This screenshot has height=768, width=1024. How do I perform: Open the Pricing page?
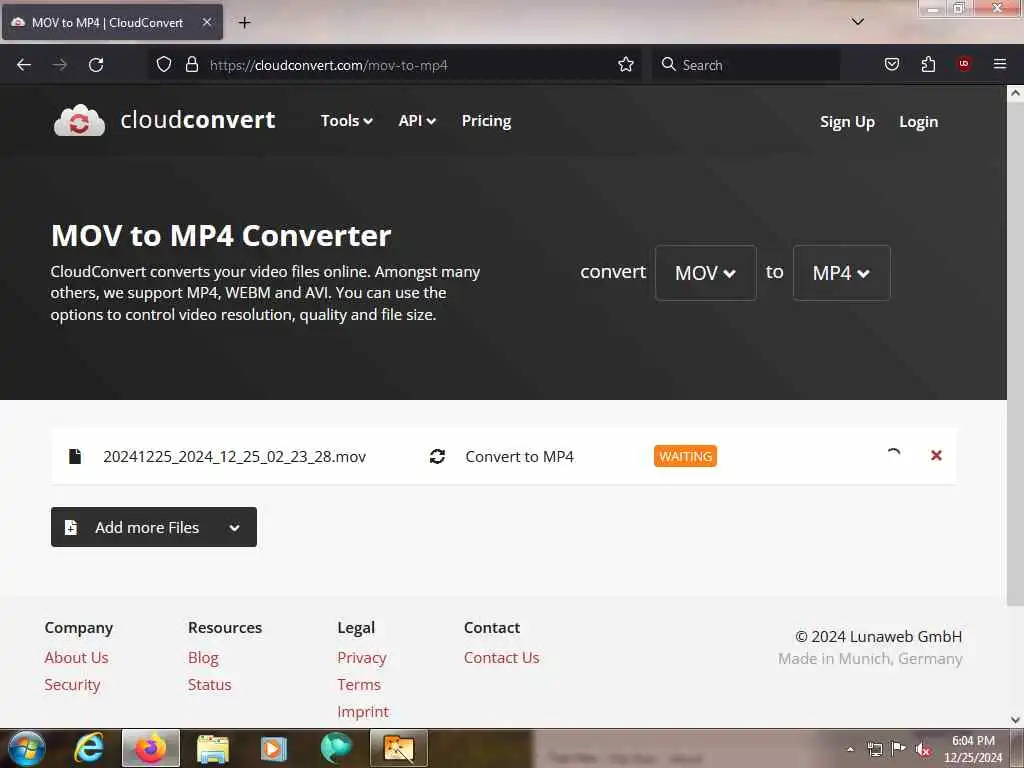click(x=487, y=121)
